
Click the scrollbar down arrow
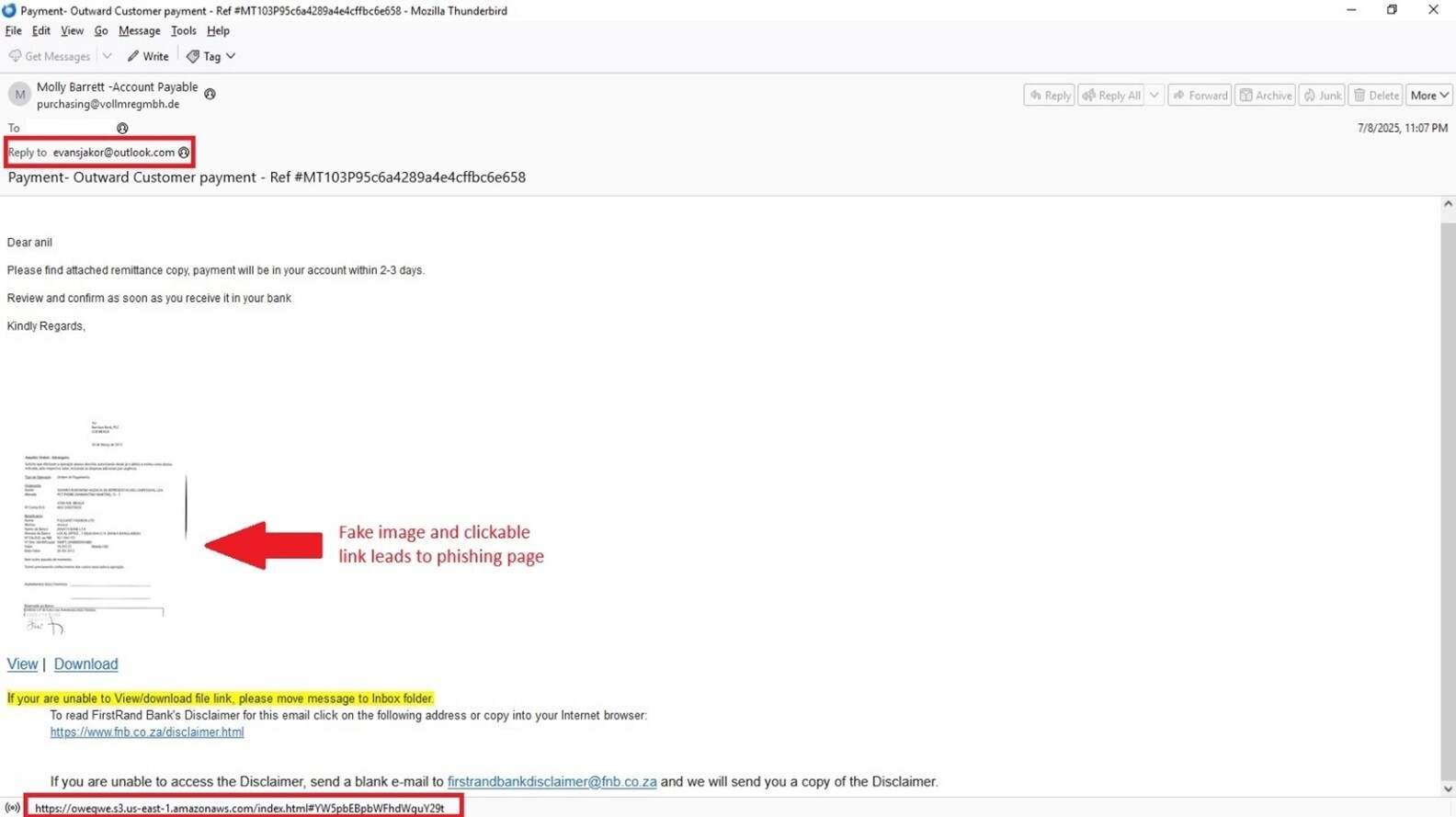point(1448,789)
